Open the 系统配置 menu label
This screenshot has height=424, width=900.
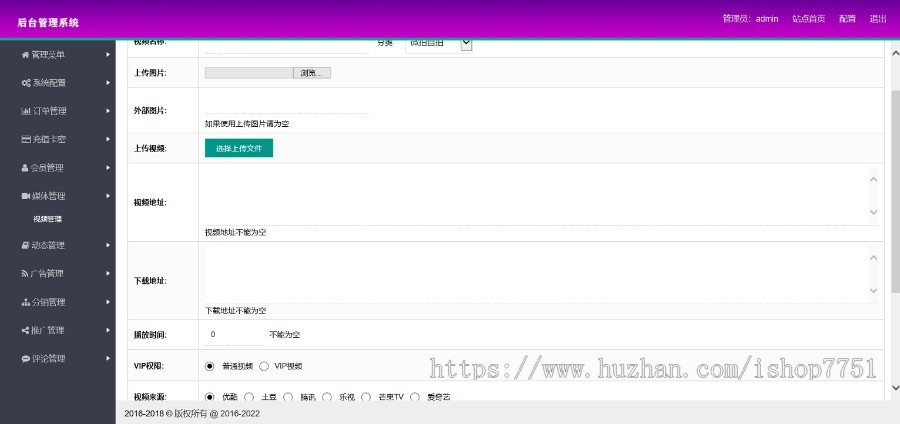coord(49,83)
